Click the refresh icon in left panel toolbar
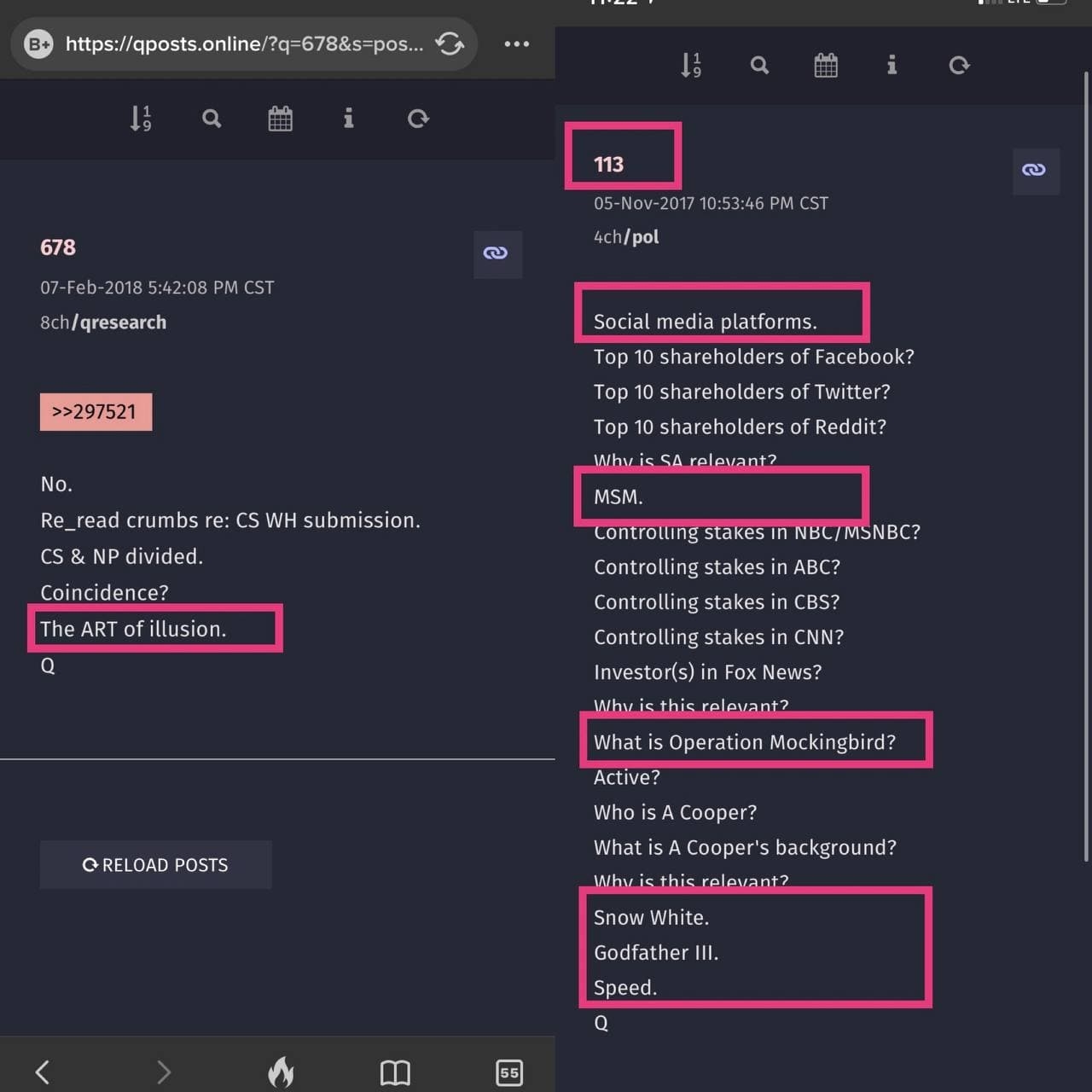This screenshot has width=1092, height=1092. pyautogui.click(x=418, y=118)
